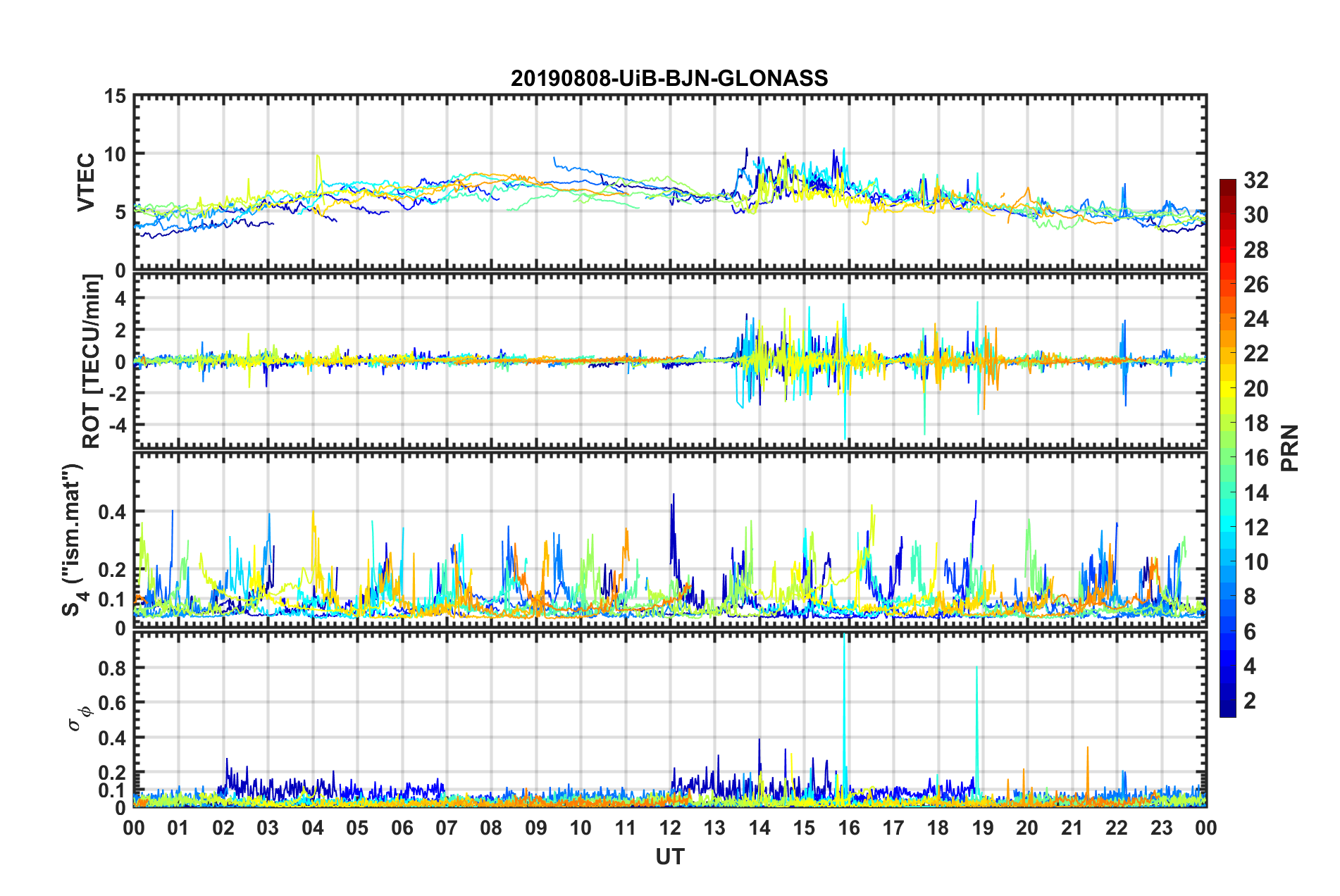
Task: Click x-axis tick label 13
Action: point(714,828)
